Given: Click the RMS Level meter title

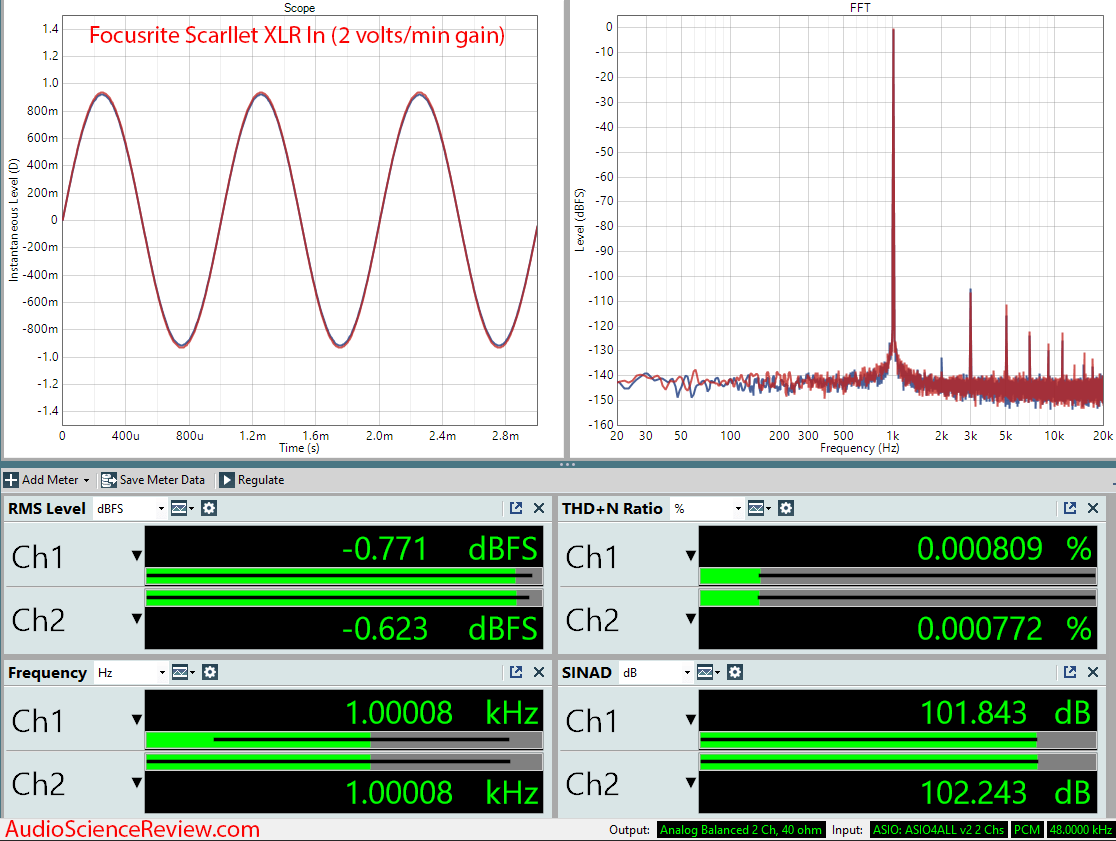Looking at the screenshot, I should [47, 509].
